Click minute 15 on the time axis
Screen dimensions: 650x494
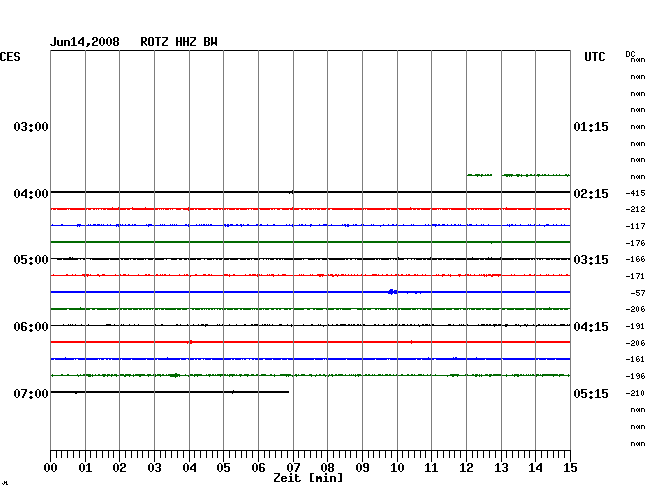pyautogui.click(x=570, y=468)
